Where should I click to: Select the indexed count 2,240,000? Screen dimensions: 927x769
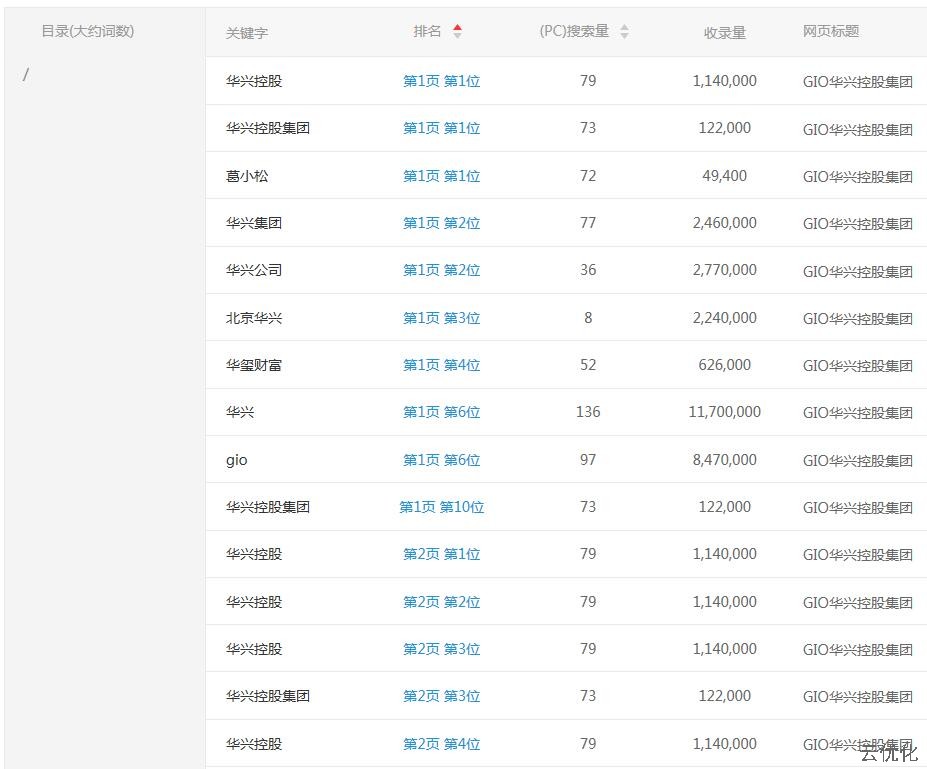coord(725,318)
